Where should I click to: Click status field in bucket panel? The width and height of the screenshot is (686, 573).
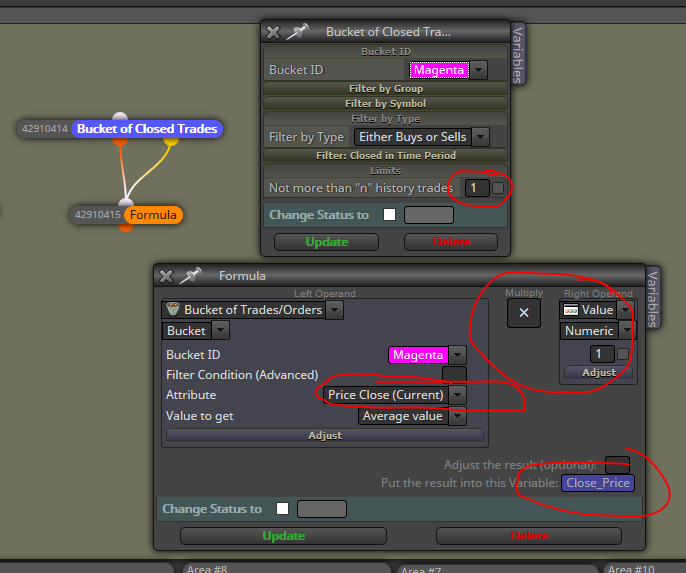coord(429,215)
